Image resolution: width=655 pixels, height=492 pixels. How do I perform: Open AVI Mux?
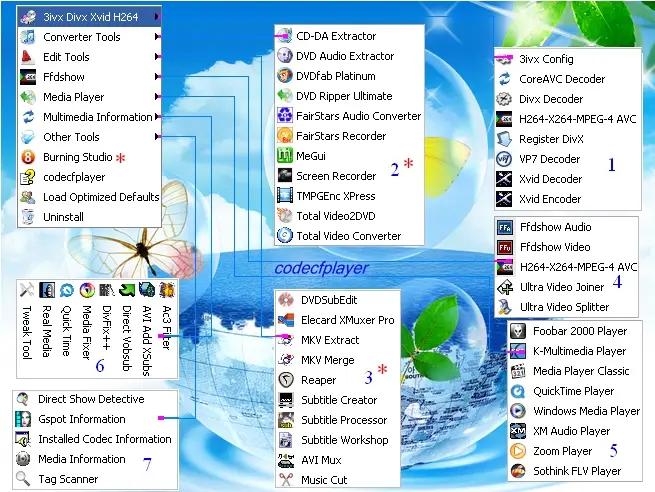coord(338,460)
